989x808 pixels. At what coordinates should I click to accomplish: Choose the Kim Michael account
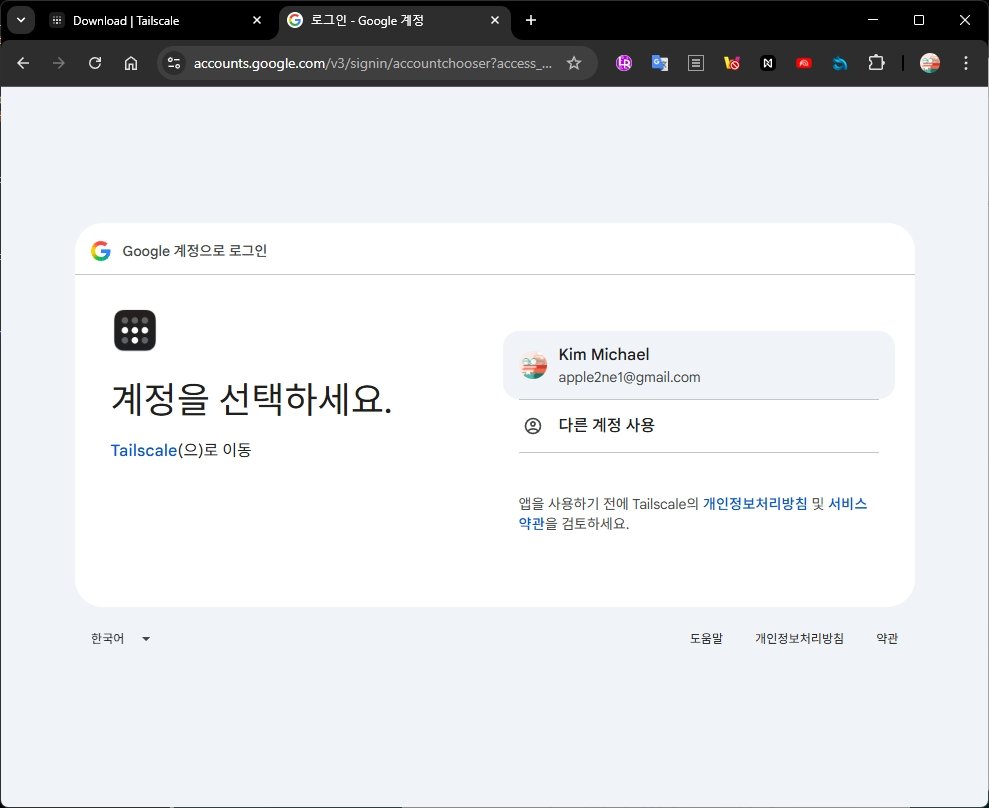point(698,365)
